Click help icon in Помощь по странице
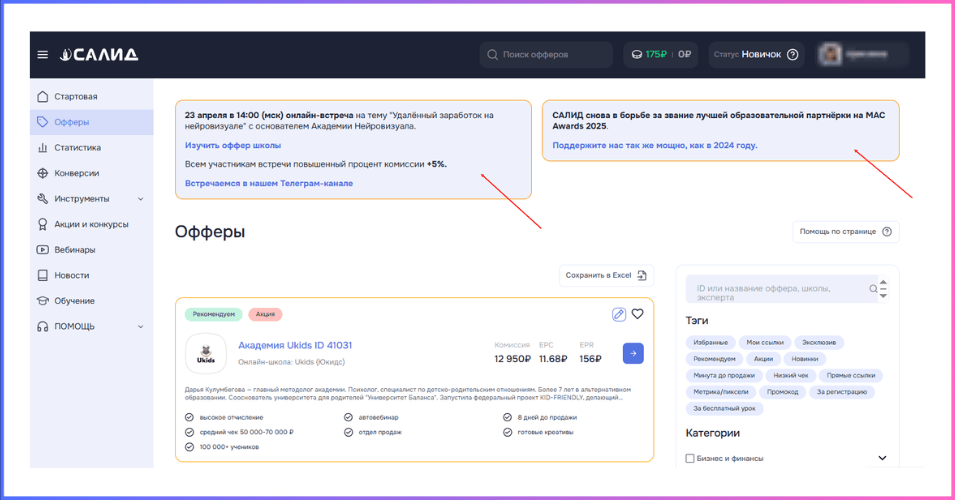The width and height of the screenshot is (955, 500). (x=887, y=231)
